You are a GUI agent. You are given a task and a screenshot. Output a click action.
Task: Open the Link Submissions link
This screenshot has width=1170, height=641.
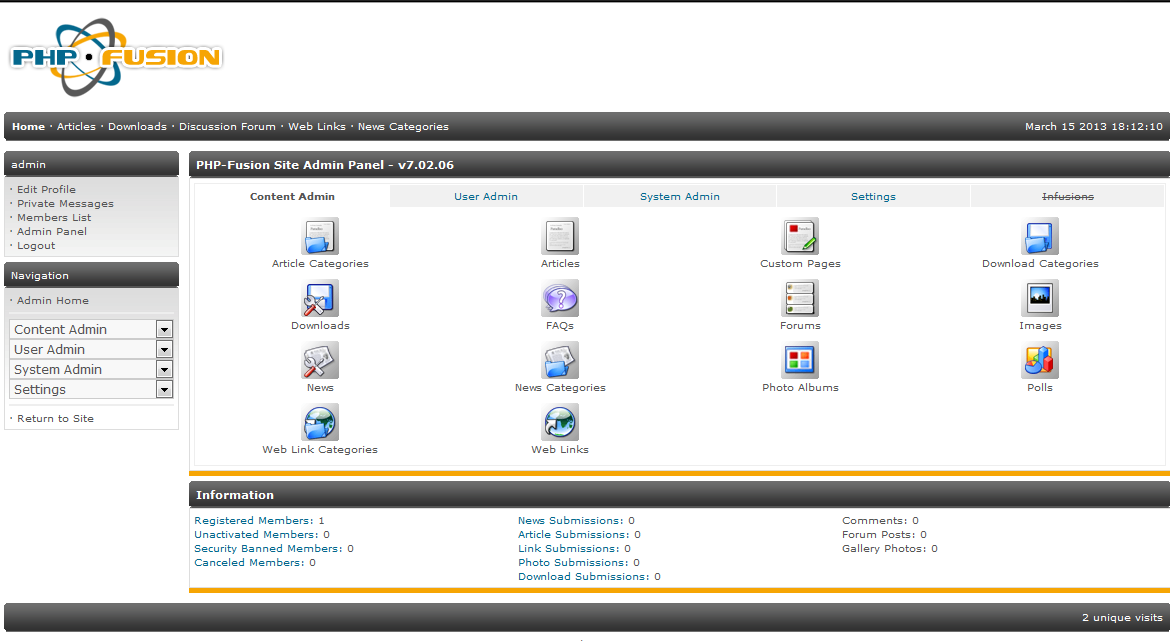point(569,548)
